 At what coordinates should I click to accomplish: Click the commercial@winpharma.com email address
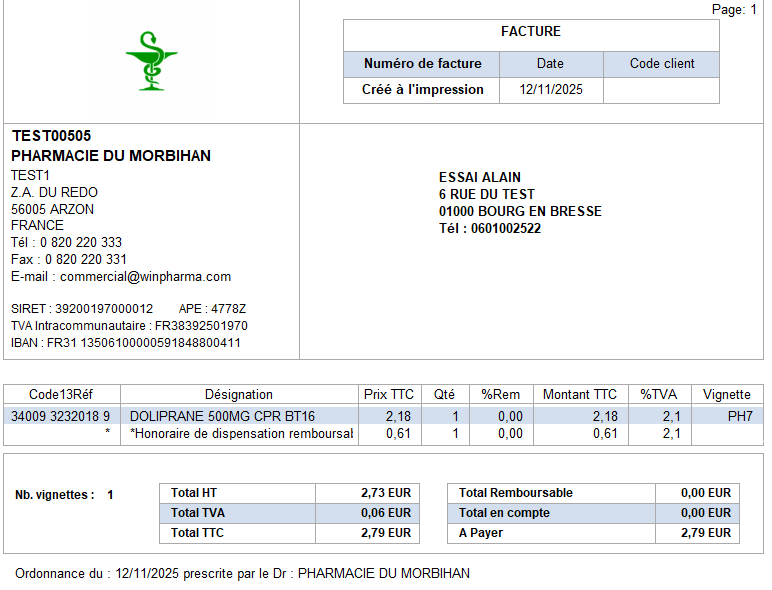(x=145, y=277)
